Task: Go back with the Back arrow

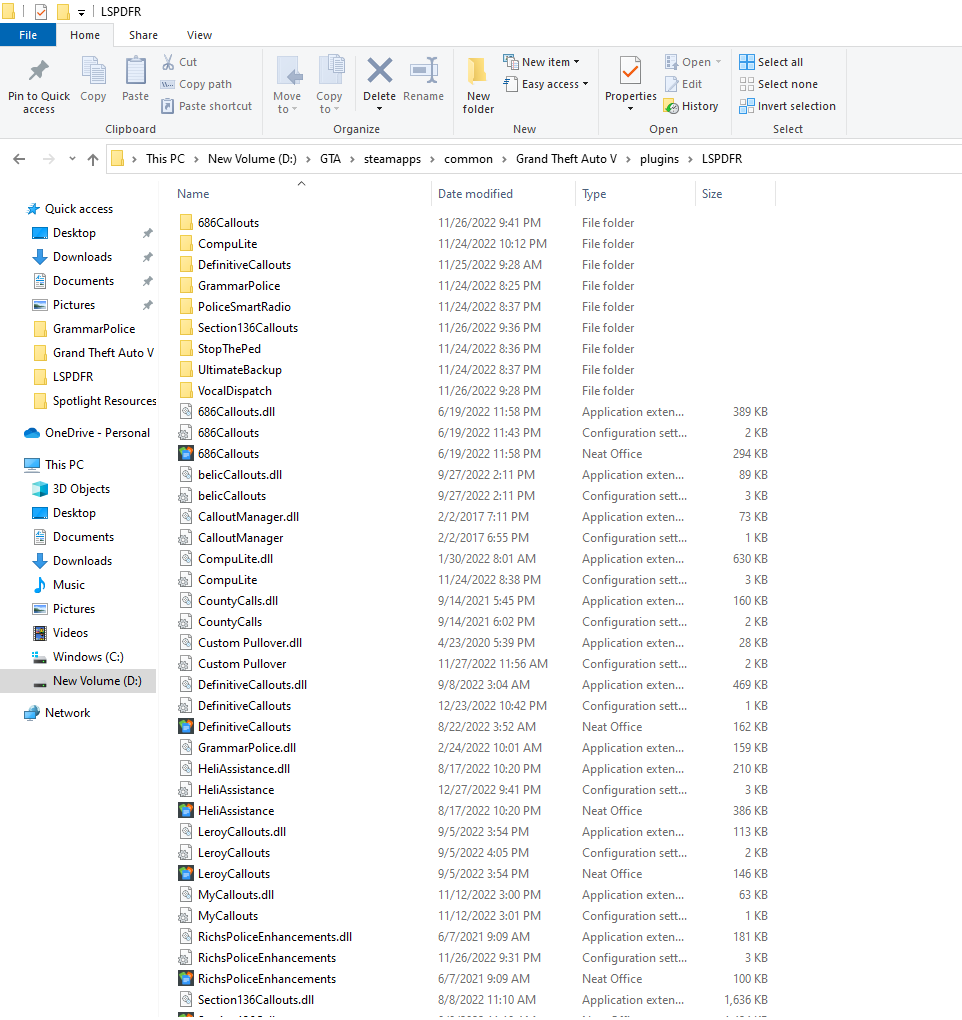Action: pyautogui.click(x=20, y=159)
